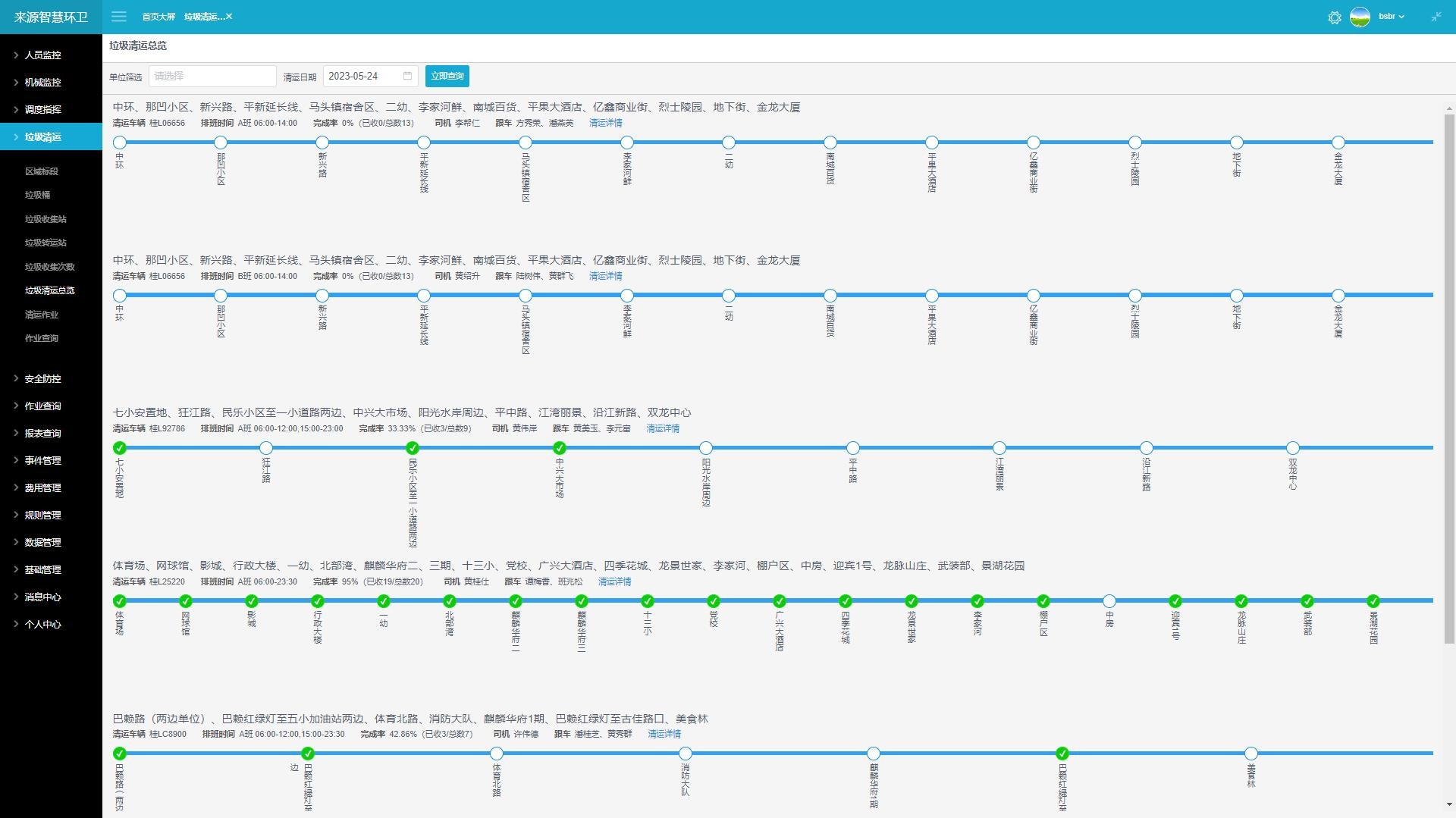Click the exit fullscreen arrows icon

coord(1436,17)
